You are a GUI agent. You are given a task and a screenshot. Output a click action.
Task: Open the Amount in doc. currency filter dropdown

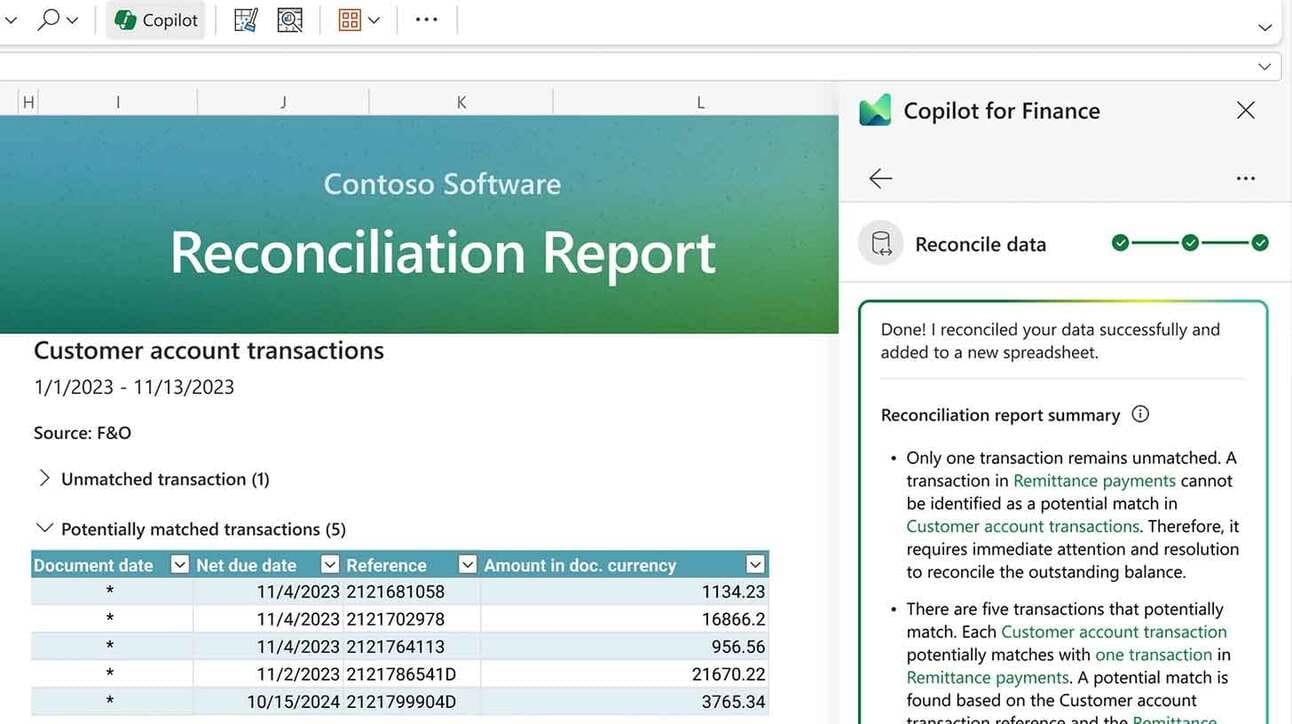coord(756,565)
